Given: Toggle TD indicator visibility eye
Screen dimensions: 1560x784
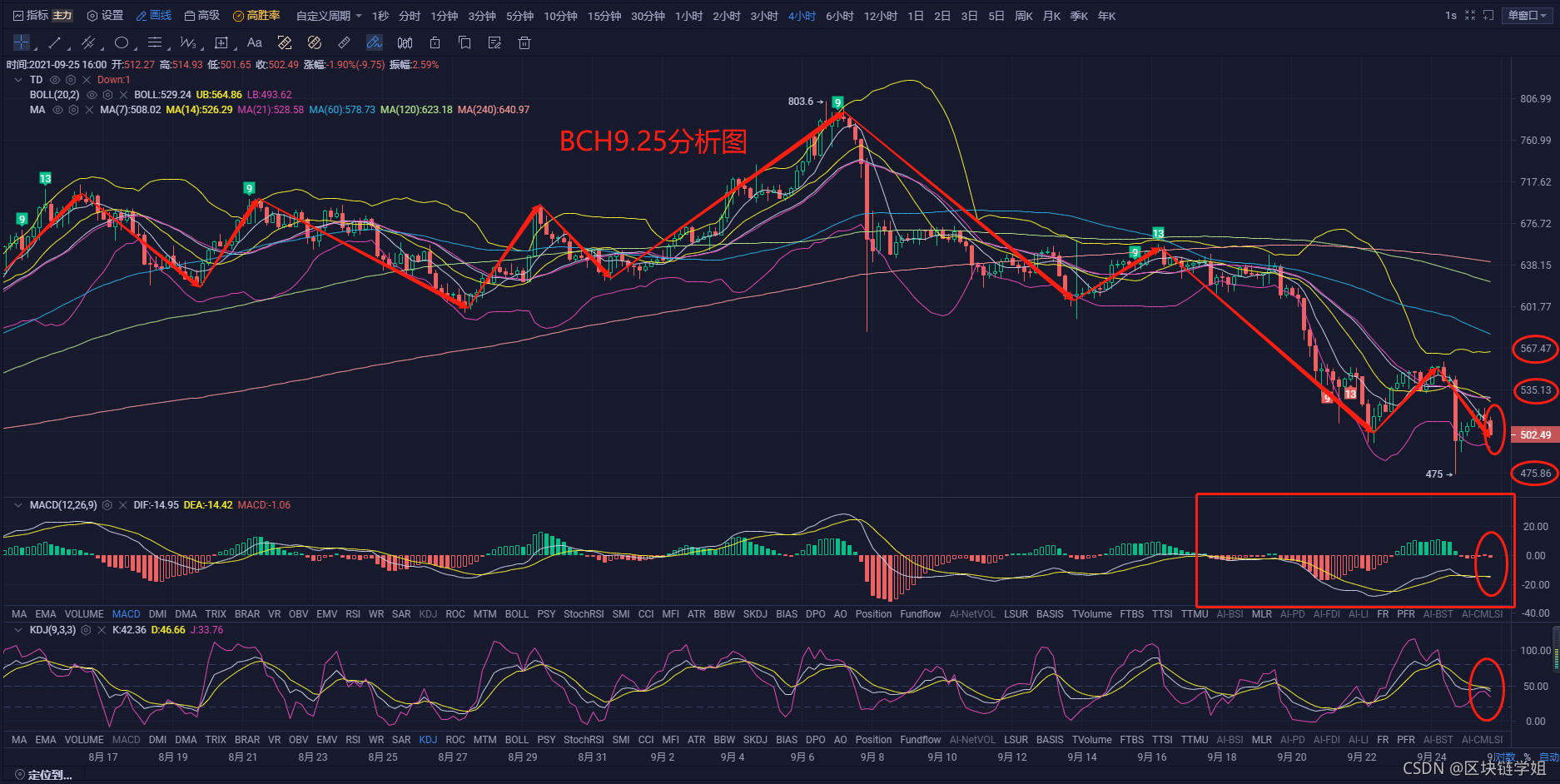Looking at the screenshot, I should pyautogui.click(x=55, y=80).
